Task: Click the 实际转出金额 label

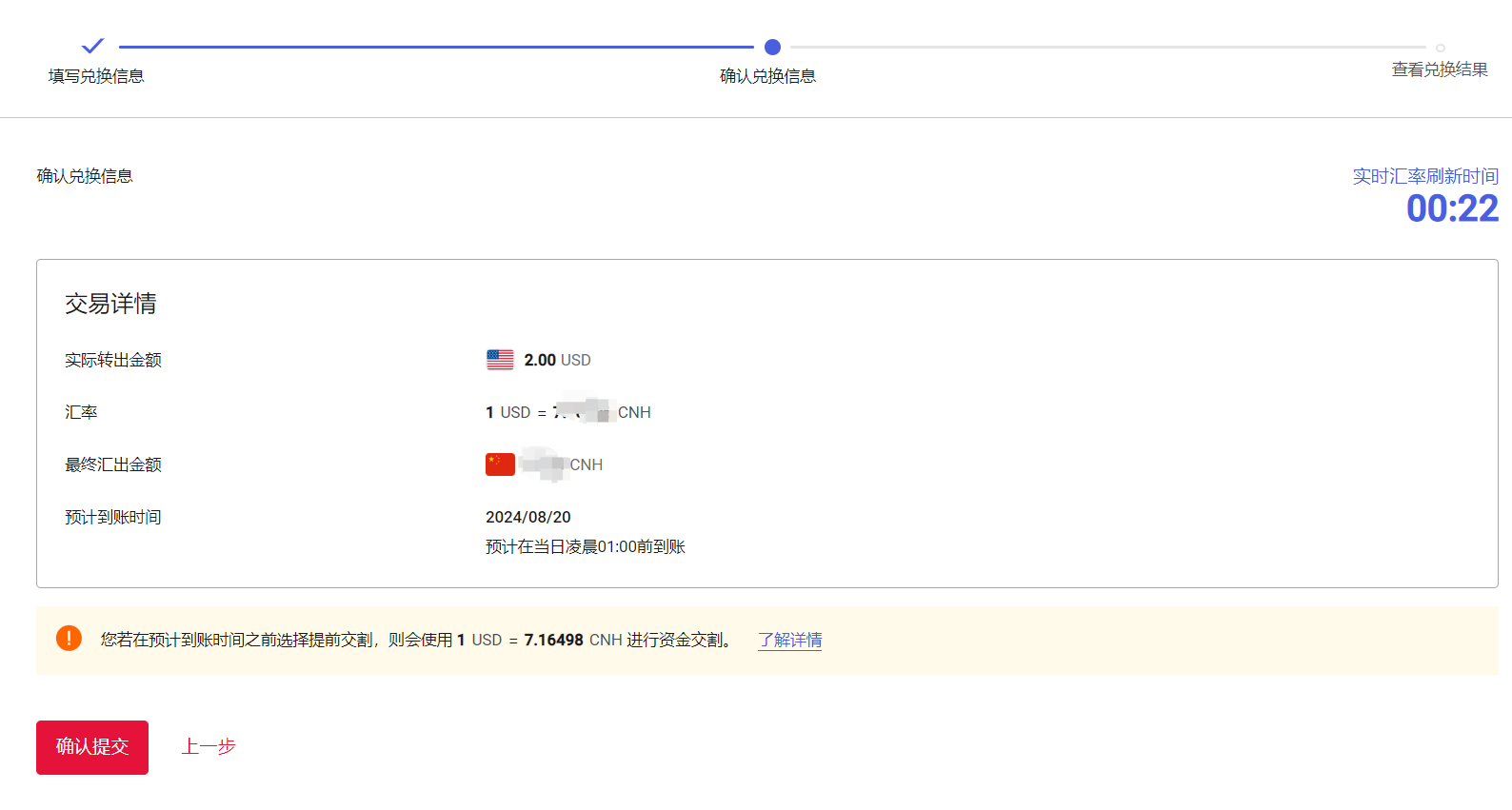Action: [x=113, y=360]
